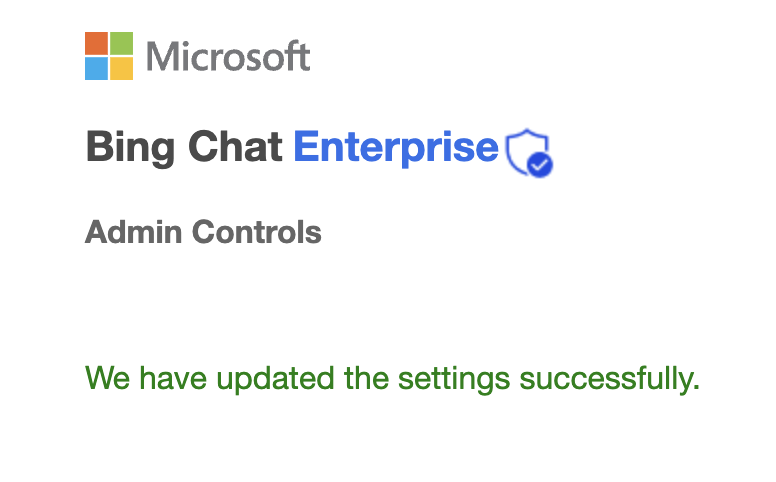776x482 pixels.
Task: Click the blue "Enterprise" heading text
Action: pos(396,148)
